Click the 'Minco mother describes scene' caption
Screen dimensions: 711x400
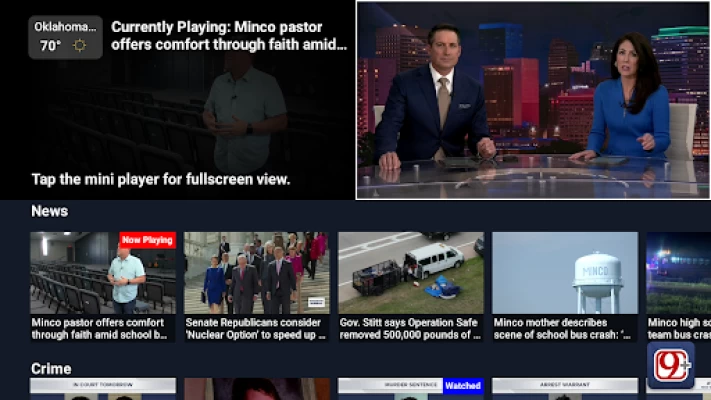(x=564, y=329)
